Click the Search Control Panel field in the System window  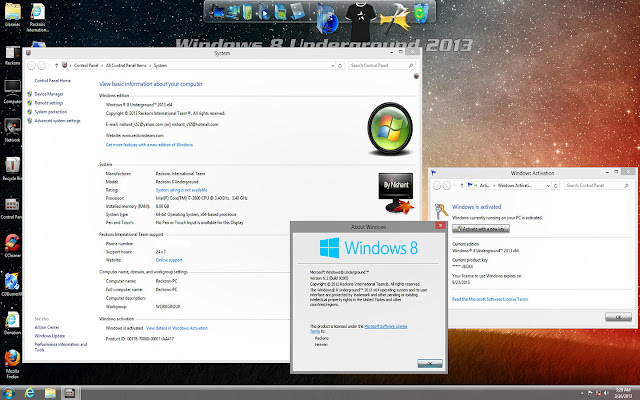382,66
